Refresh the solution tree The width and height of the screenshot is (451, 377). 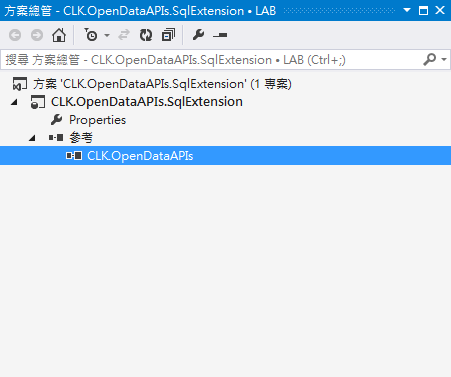(x=146, y=35)
